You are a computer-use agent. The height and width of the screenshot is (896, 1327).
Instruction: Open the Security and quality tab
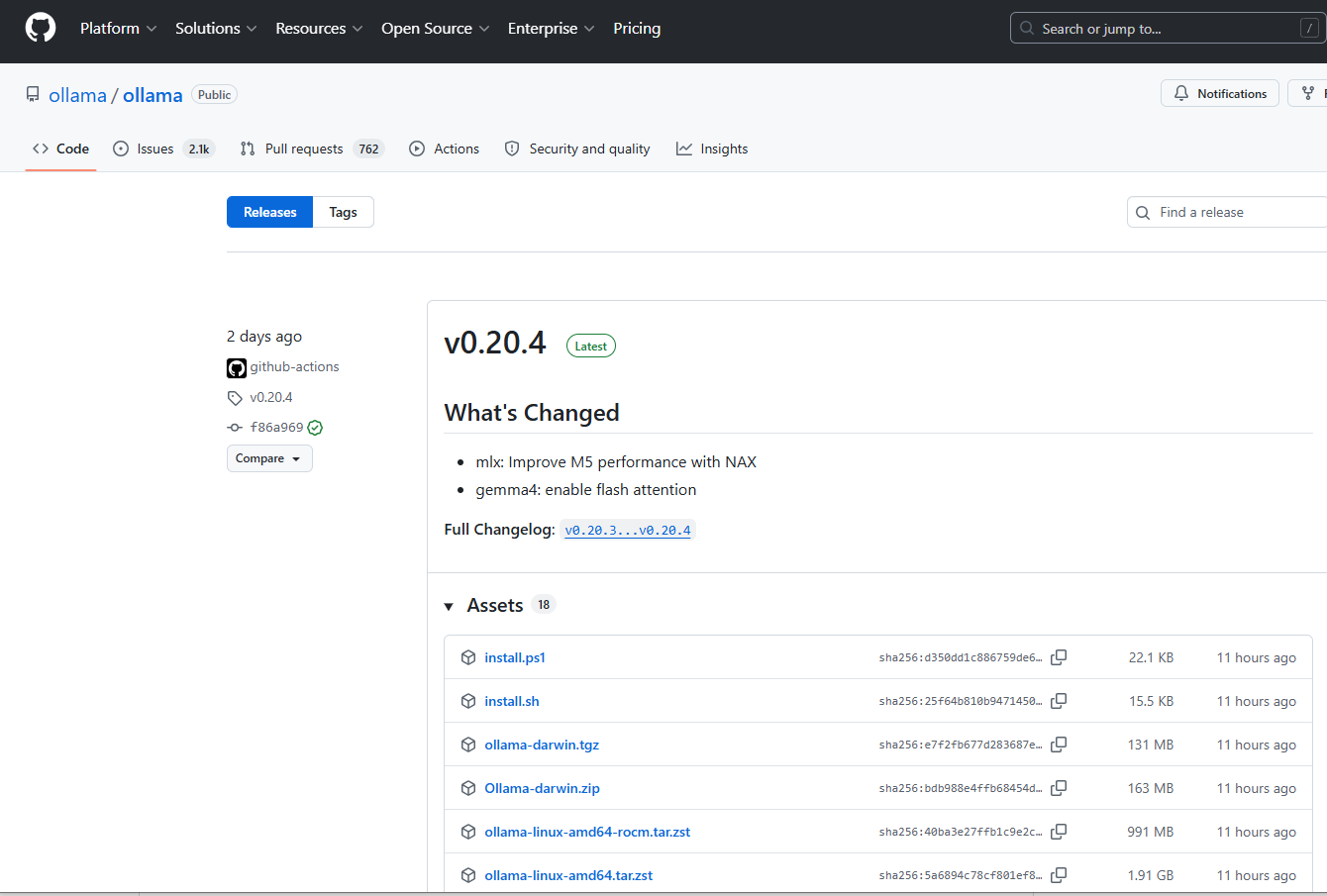577,149
